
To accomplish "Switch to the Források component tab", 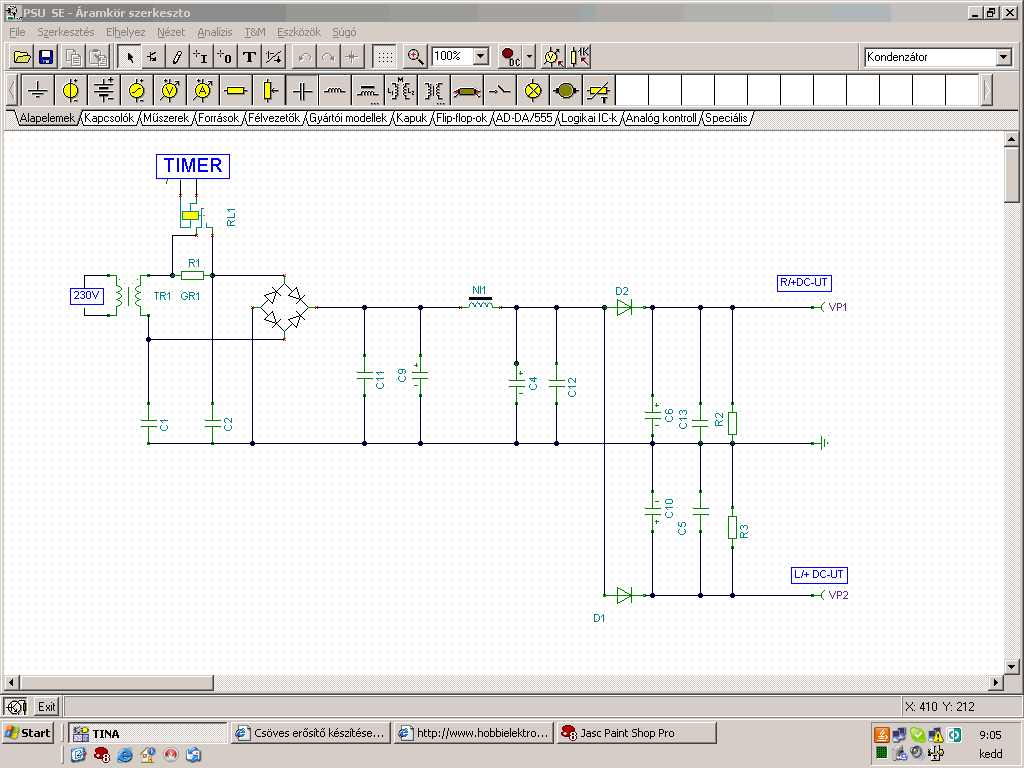I will click(218, 118).
